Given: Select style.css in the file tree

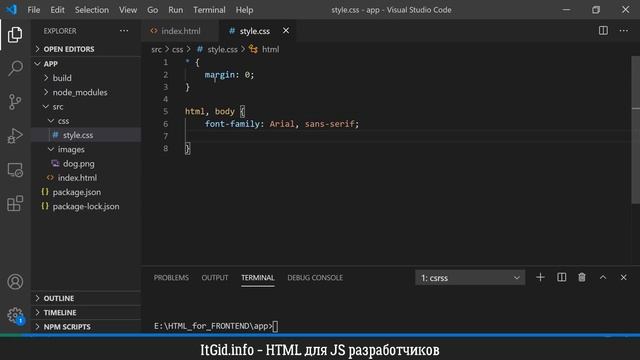Looking at the screenshot, I should [86, 135].
